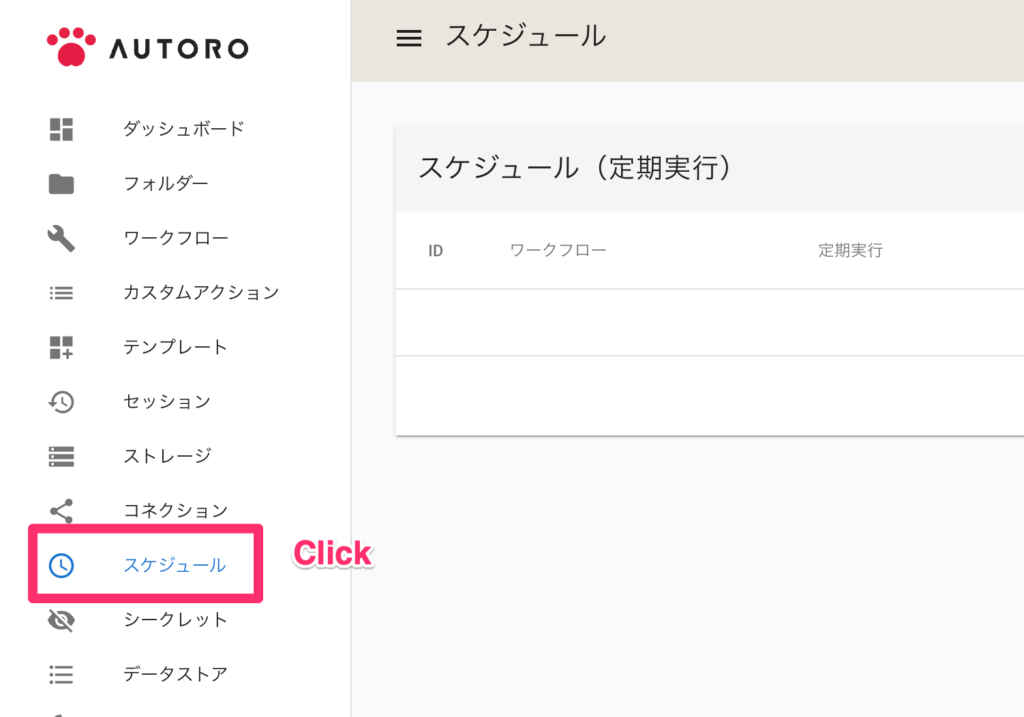
Task: Click the workflow wrench icon
Action: click(61, 238)
